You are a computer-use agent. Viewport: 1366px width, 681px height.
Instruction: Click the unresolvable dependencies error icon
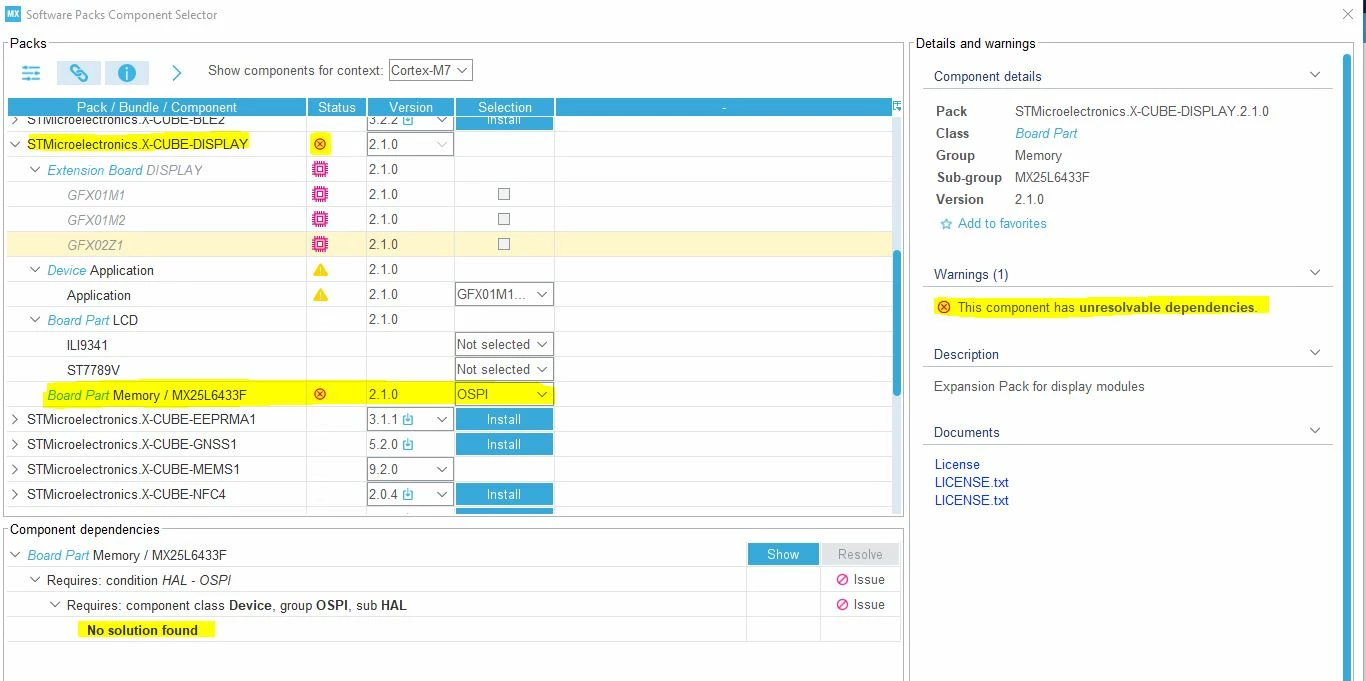pos(943,307)
